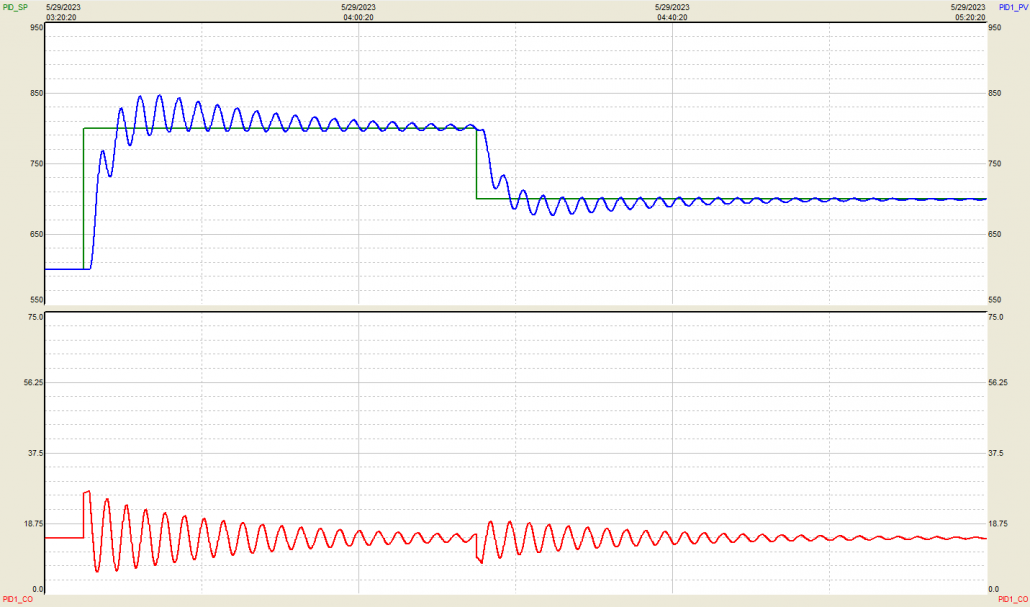Select the red PID1_CO label at bottom left

tap(16, 598)
